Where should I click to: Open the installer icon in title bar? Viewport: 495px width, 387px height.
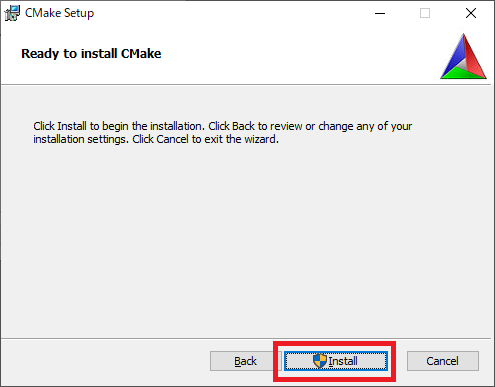[x=12, y=13]
